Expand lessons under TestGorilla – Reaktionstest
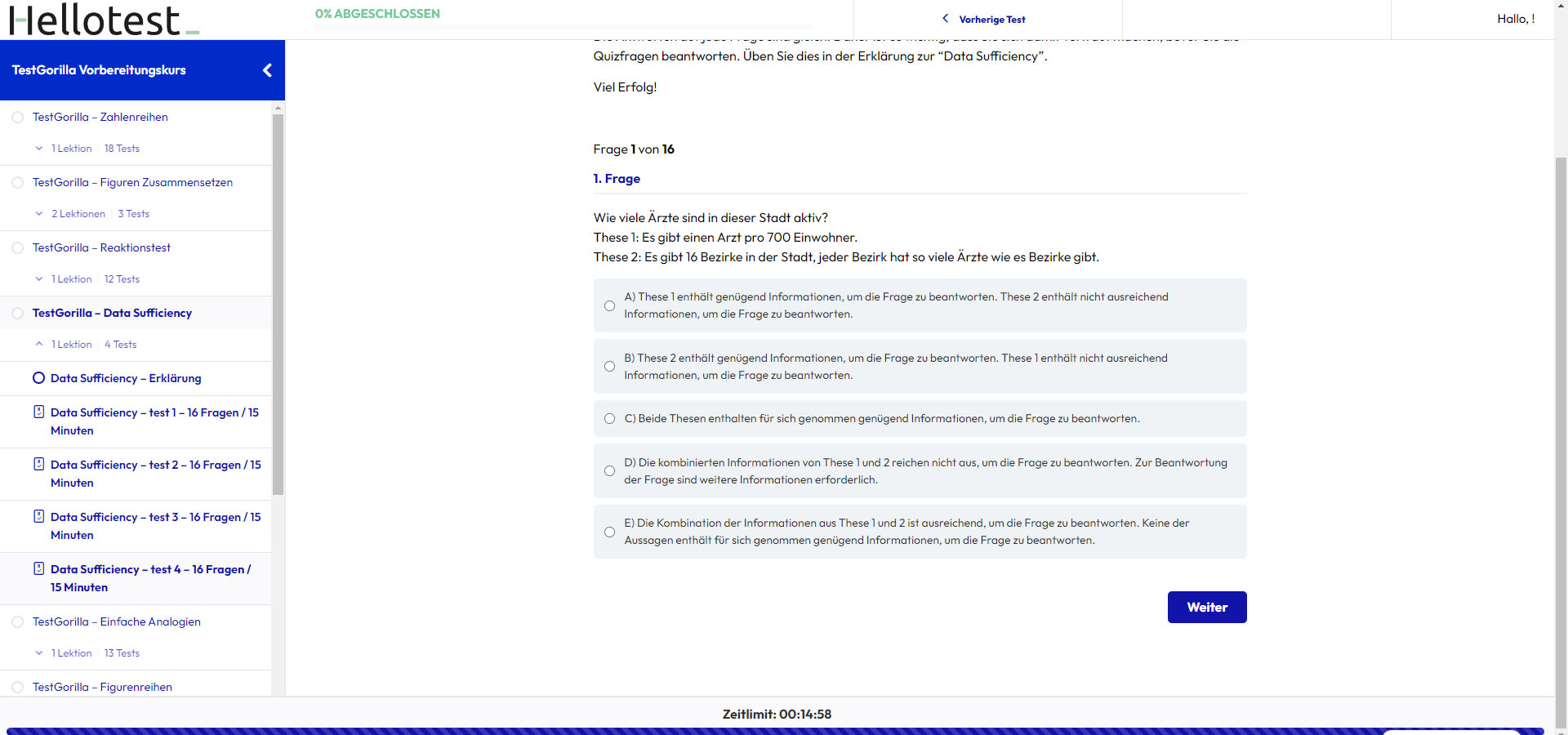The width and height of the screenshot is (1568, 735). click(38, 279)
